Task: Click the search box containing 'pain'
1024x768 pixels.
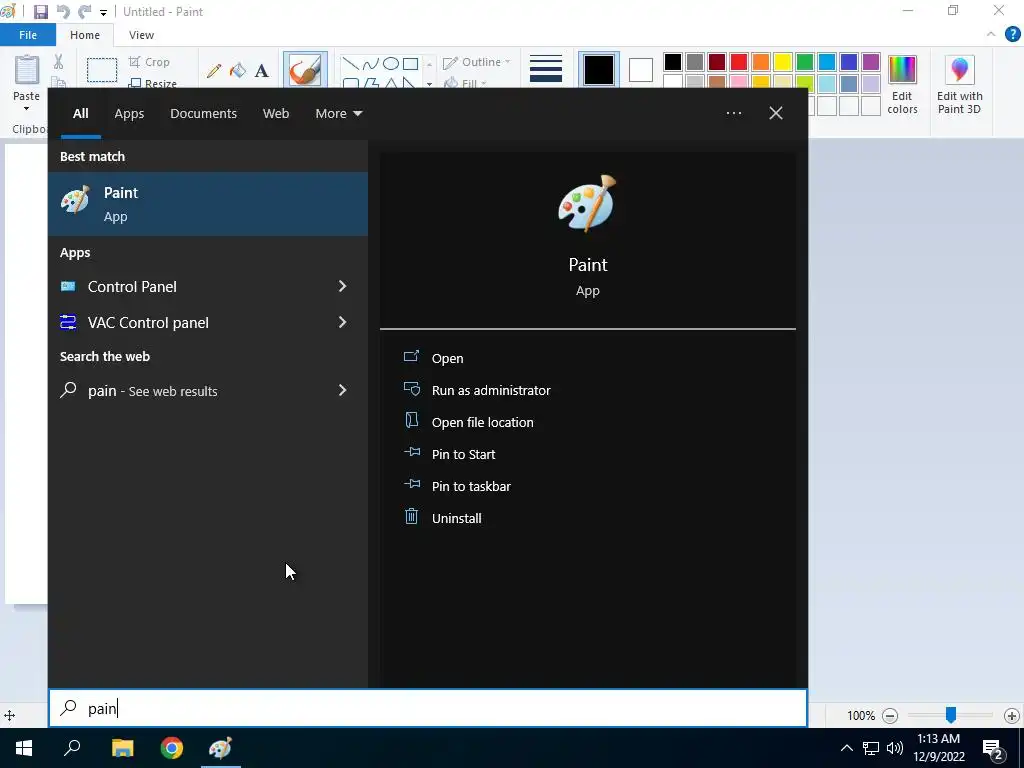Action: 428,708
